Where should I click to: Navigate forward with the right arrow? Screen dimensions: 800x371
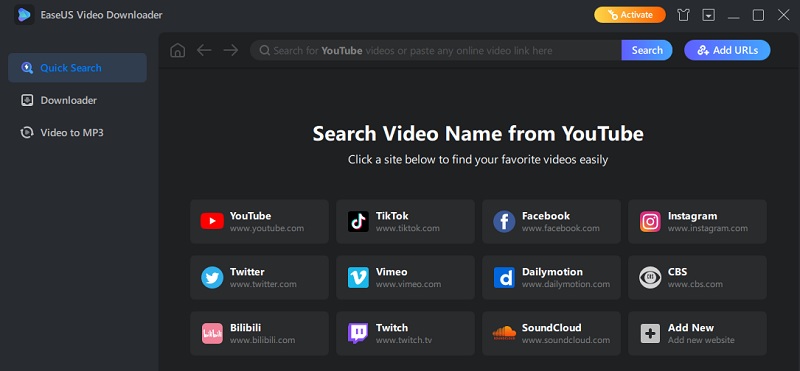coord(231,50)
